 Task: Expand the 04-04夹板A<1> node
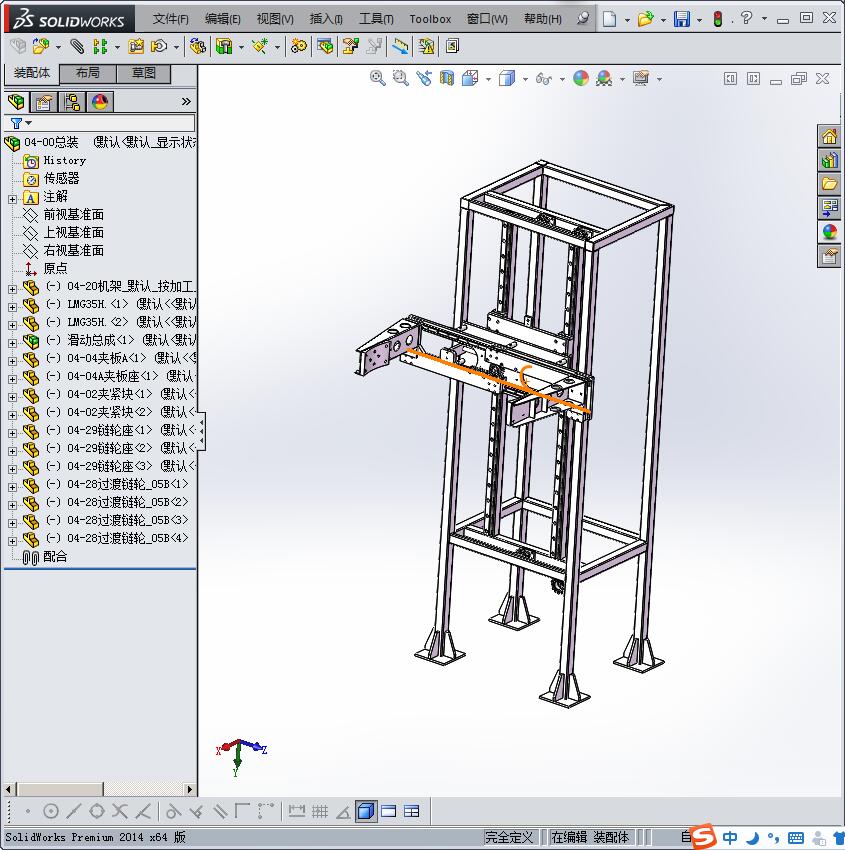click(12, 360)
